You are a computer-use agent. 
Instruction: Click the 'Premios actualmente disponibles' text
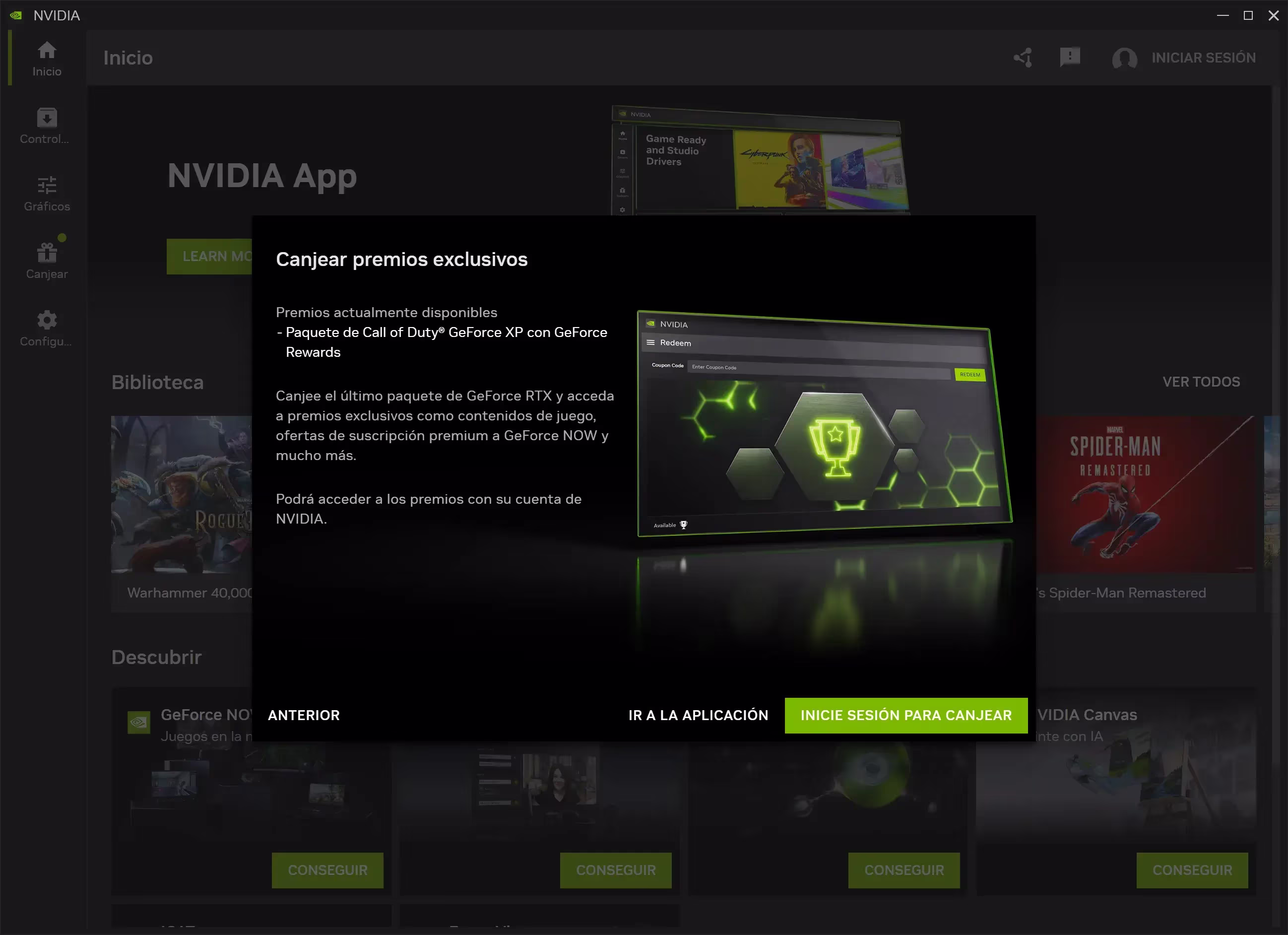(x=386, y=313)
